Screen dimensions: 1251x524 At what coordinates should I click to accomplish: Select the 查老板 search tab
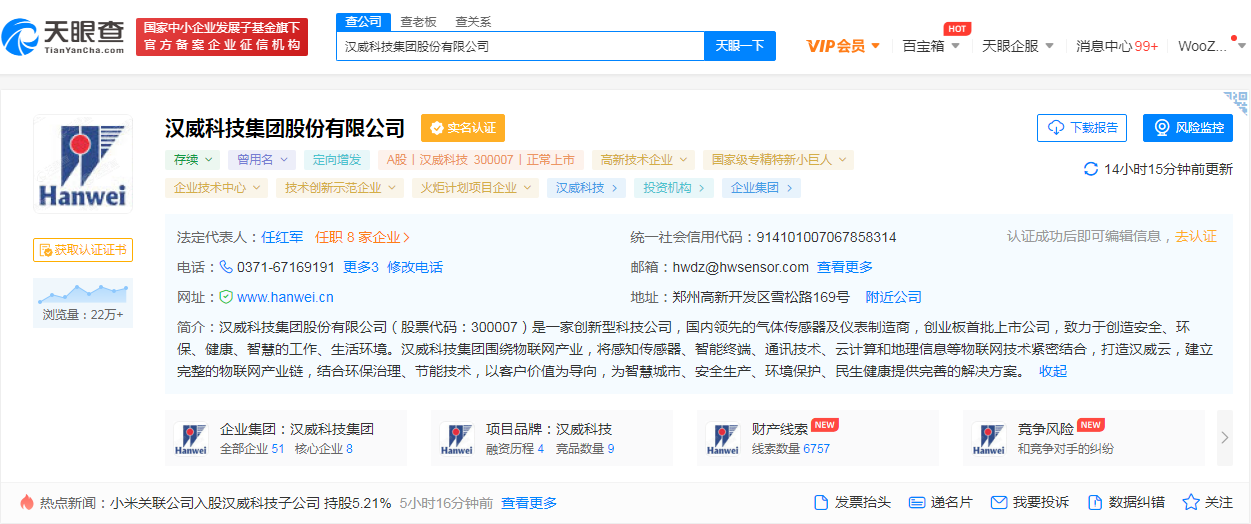[418, 22]
